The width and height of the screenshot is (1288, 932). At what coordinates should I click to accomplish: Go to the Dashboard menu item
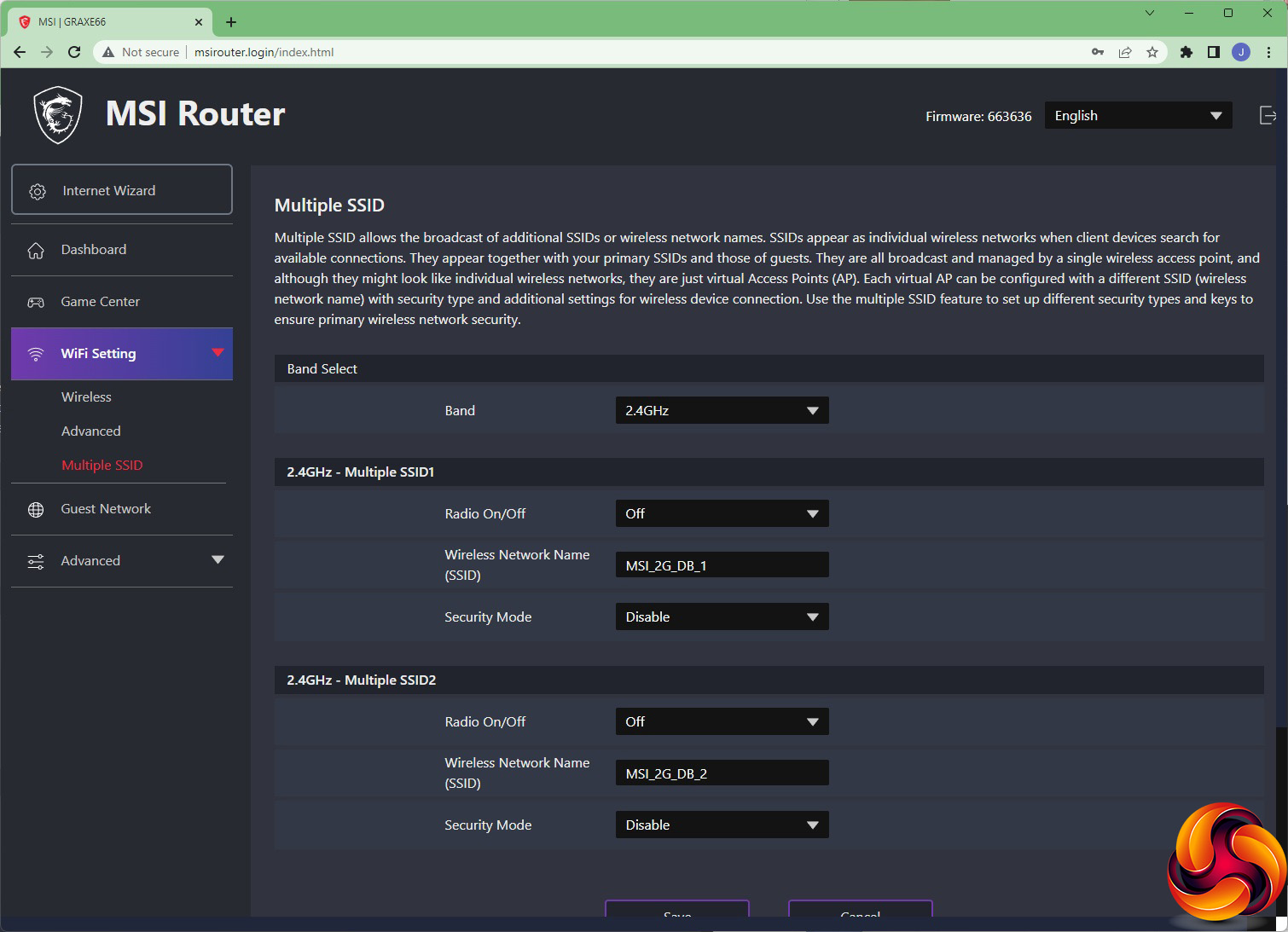pyautogui.click(x=94, y=250)
